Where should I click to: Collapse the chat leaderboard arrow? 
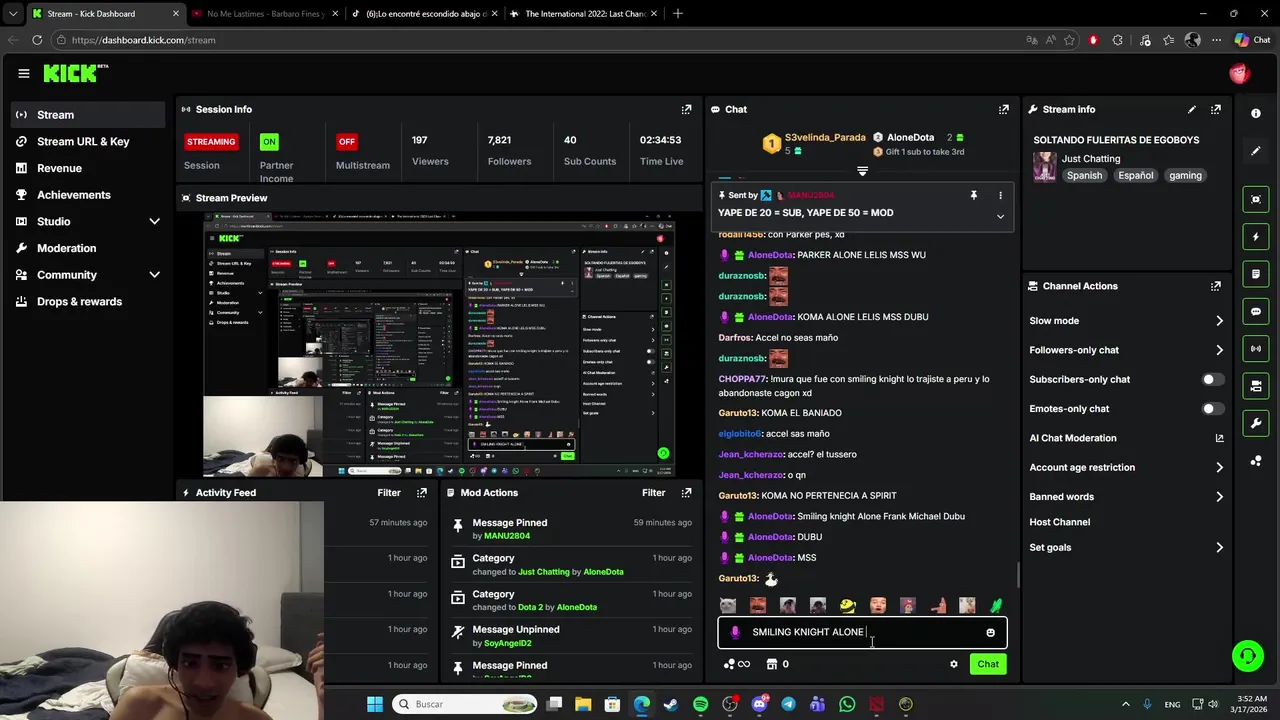tap(862, 171)
